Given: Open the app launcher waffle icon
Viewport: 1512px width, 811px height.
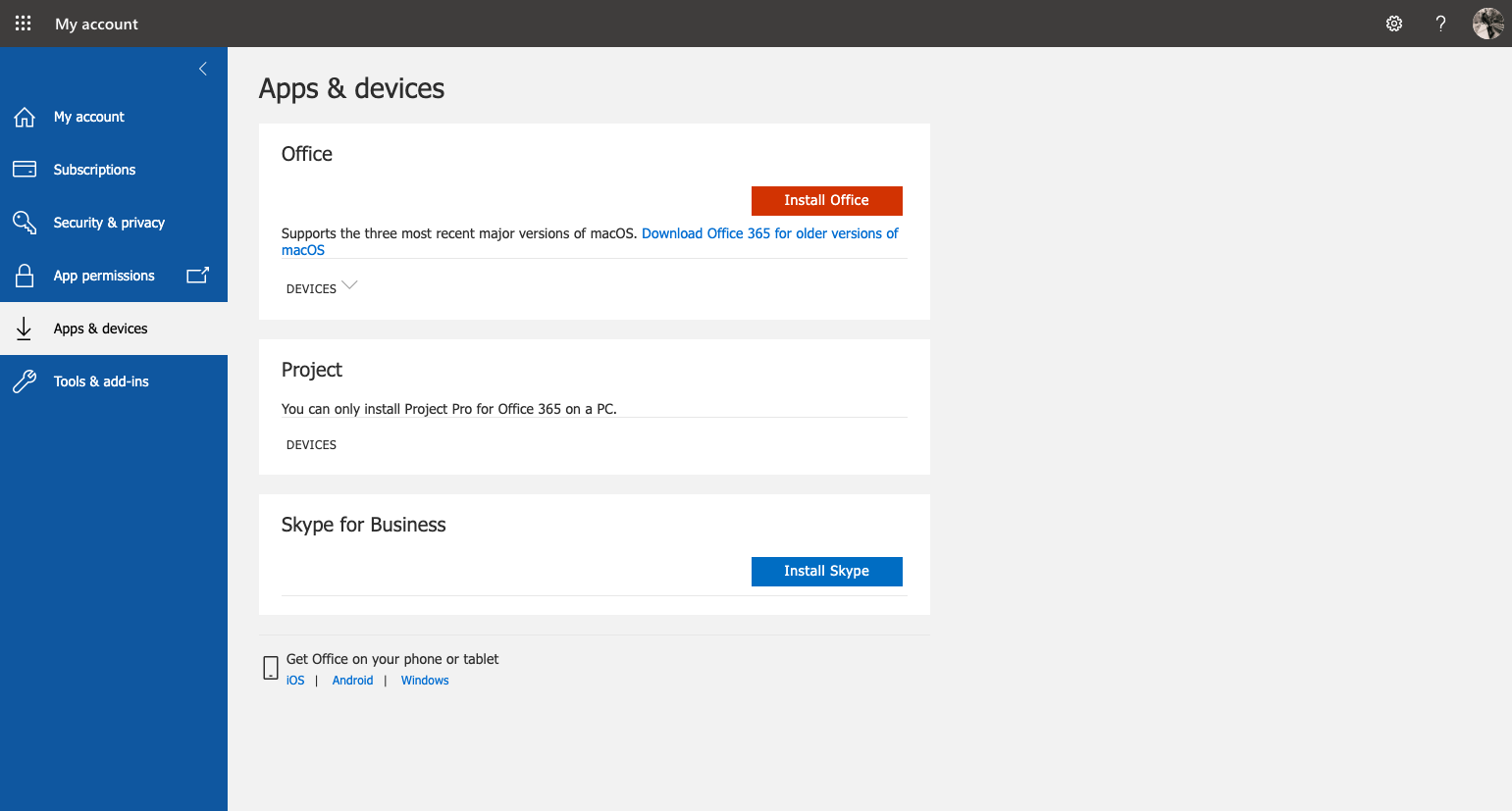Looking at the screenshot, I should coord(24,24).
